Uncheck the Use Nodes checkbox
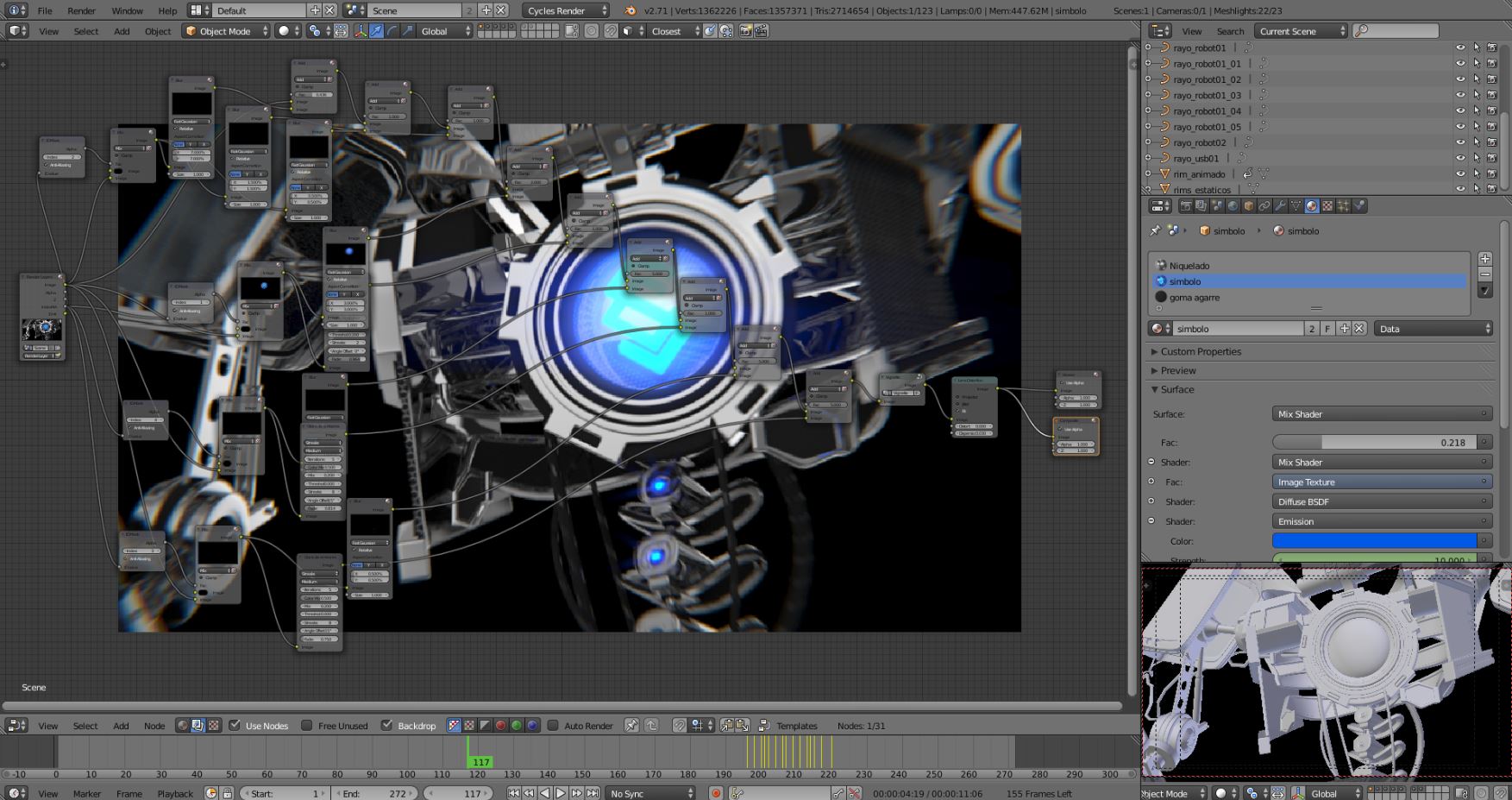 tap(235, 726)
